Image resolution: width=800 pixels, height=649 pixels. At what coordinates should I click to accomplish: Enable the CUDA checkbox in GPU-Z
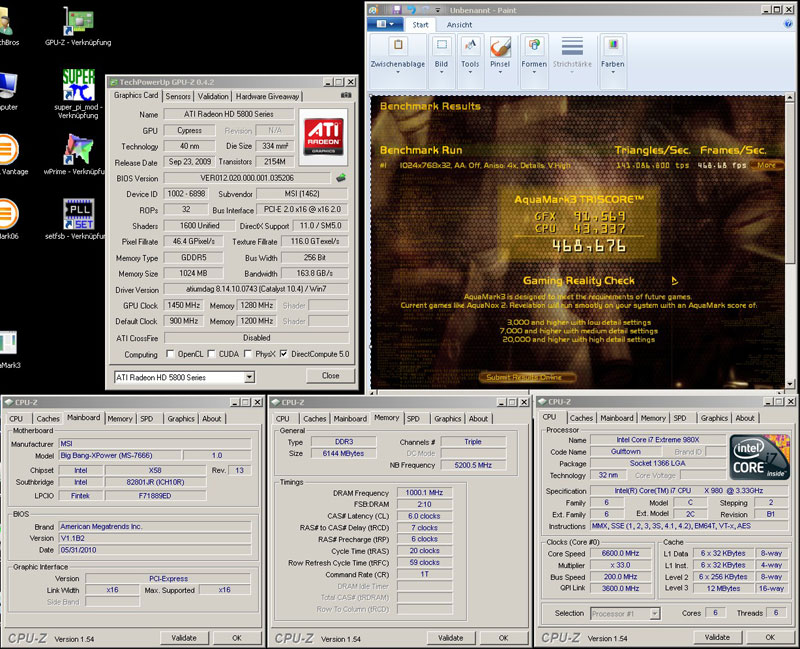211,354
